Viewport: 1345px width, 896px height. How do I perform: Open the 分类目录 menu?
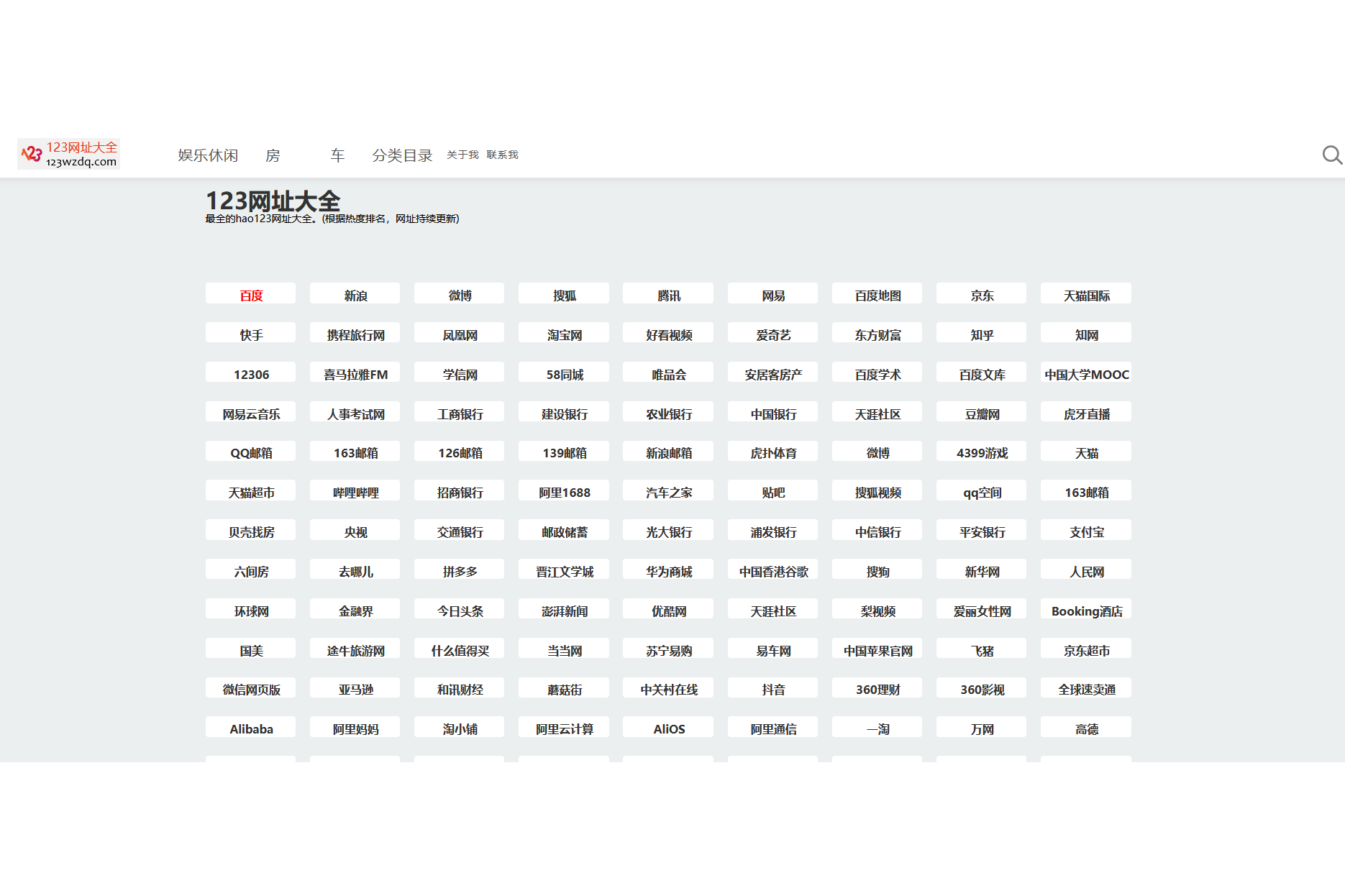tap(402, 155)
